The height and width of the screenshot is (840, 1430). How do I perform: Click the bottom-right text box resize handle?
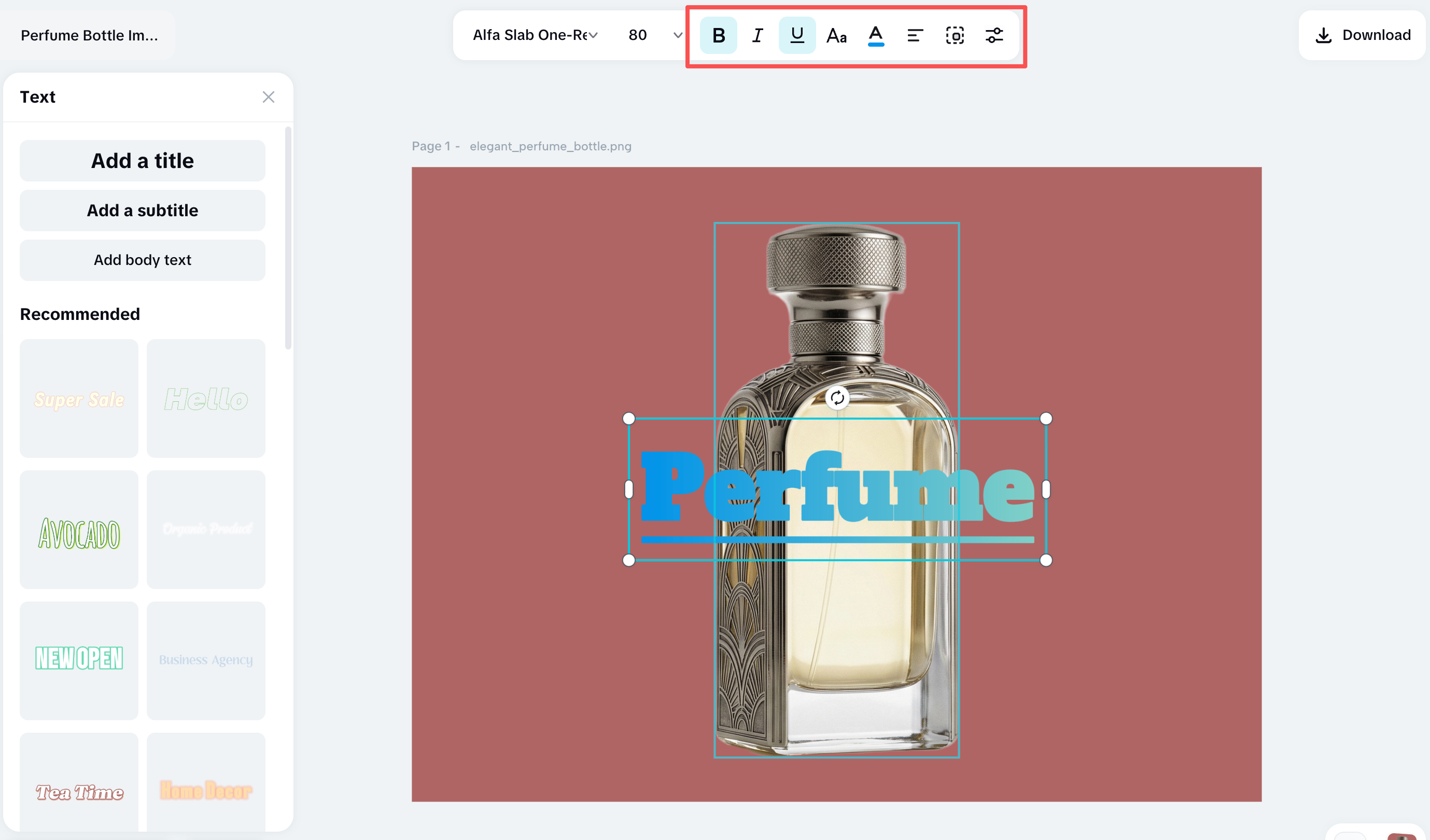tap(1046, 561)
